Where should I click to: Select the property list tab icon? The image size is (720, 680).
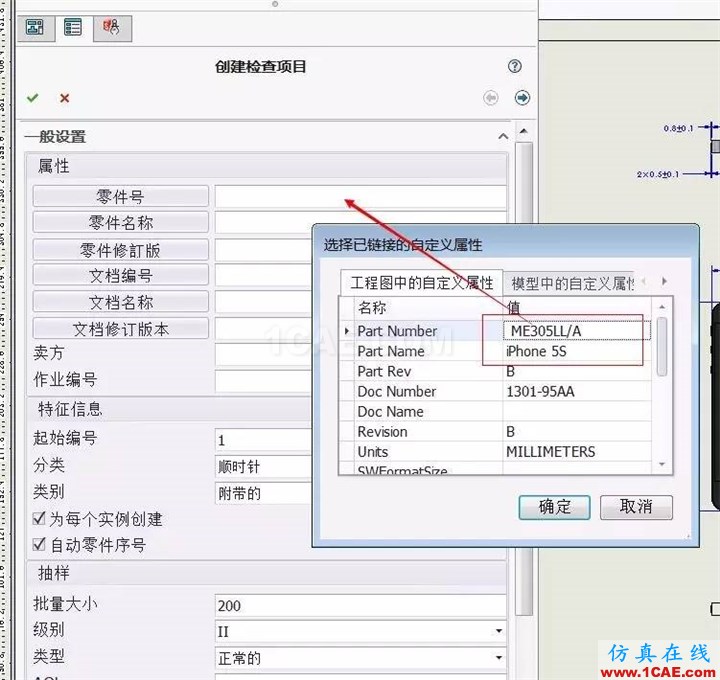point(73,28)
